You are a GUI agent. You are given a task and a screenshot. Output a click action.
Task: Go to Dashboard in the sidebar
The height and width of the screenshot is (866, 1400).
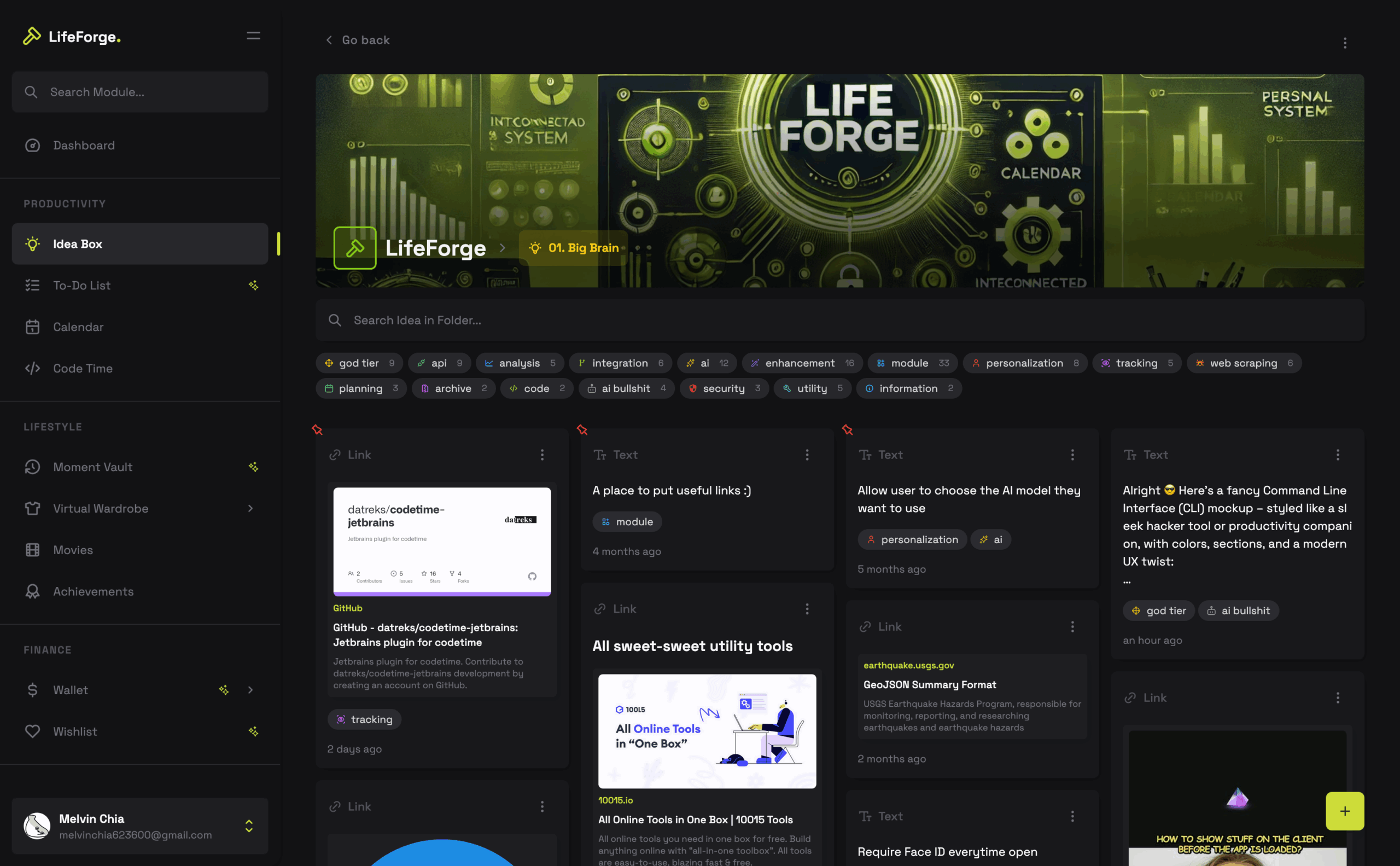(x=84, y=146)
